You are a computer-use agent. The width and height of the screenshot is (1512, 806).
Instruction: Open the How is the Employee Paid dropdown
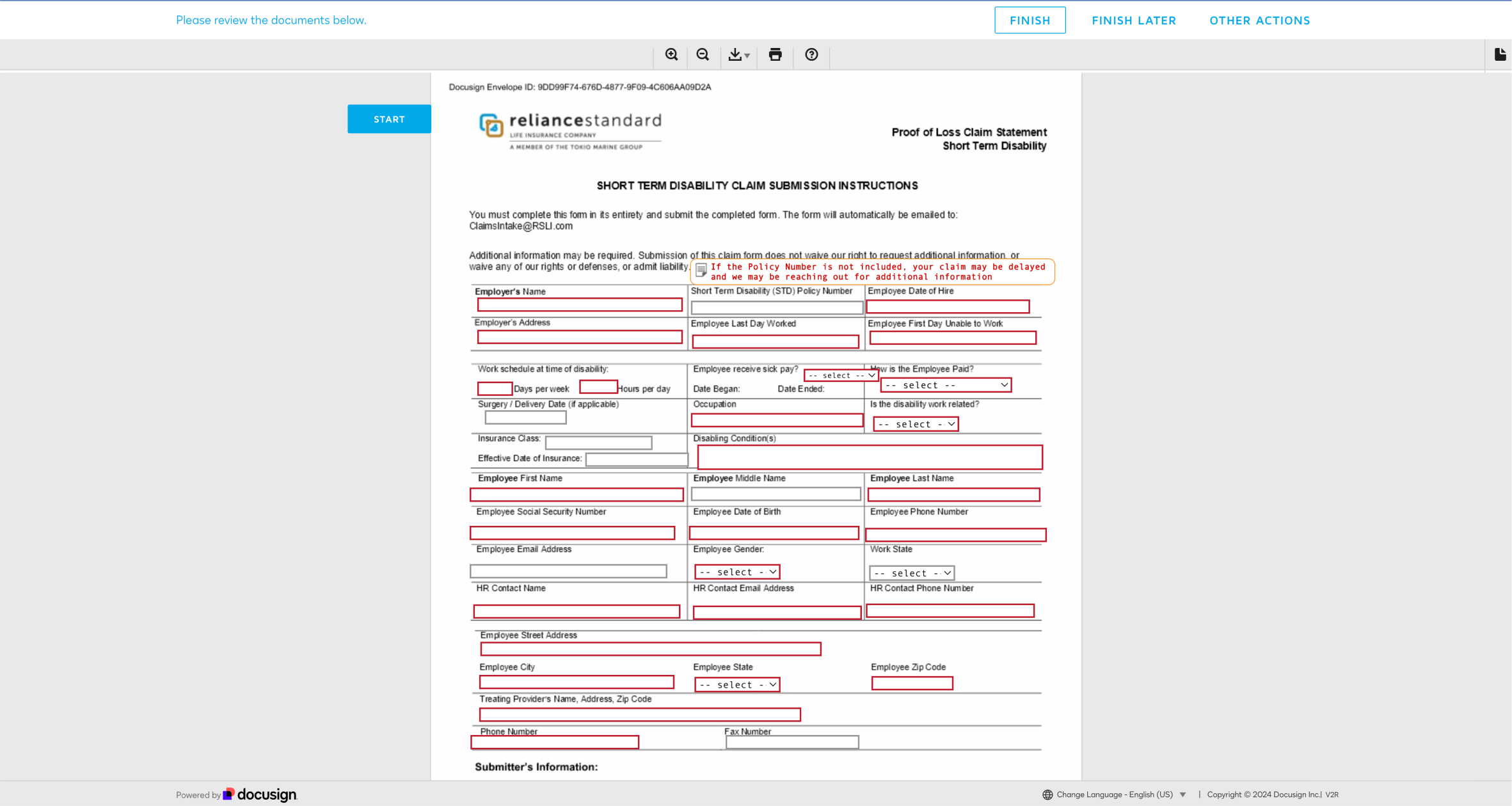946,385
